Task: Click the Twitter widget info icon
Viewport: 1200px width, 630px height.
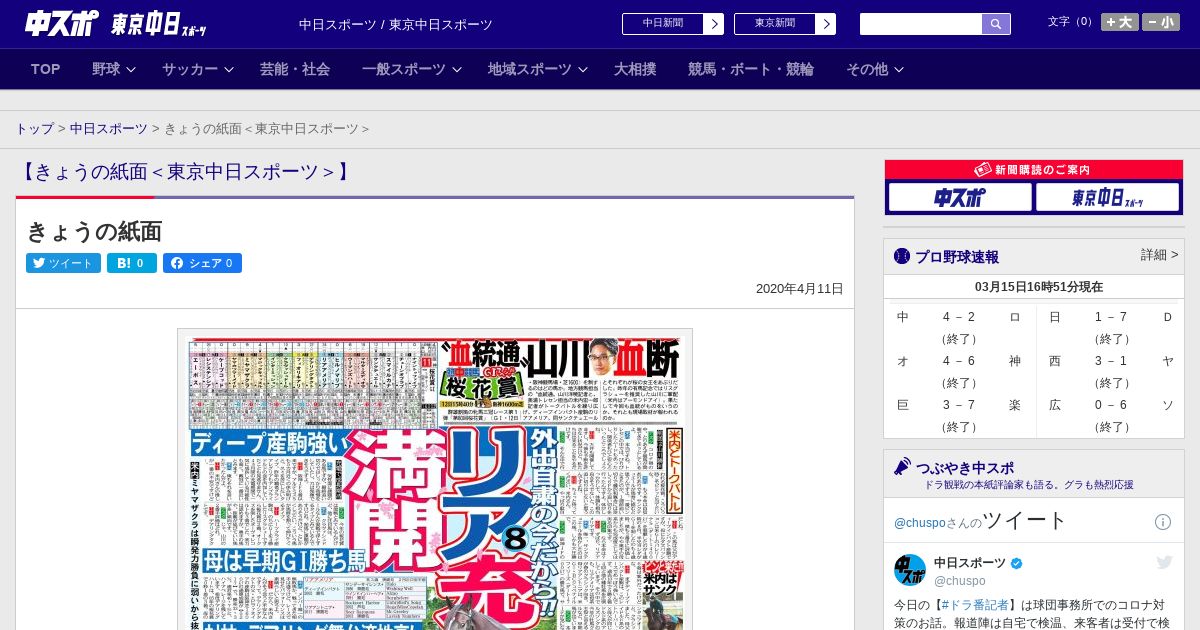Action: (x=1163, y=522)
